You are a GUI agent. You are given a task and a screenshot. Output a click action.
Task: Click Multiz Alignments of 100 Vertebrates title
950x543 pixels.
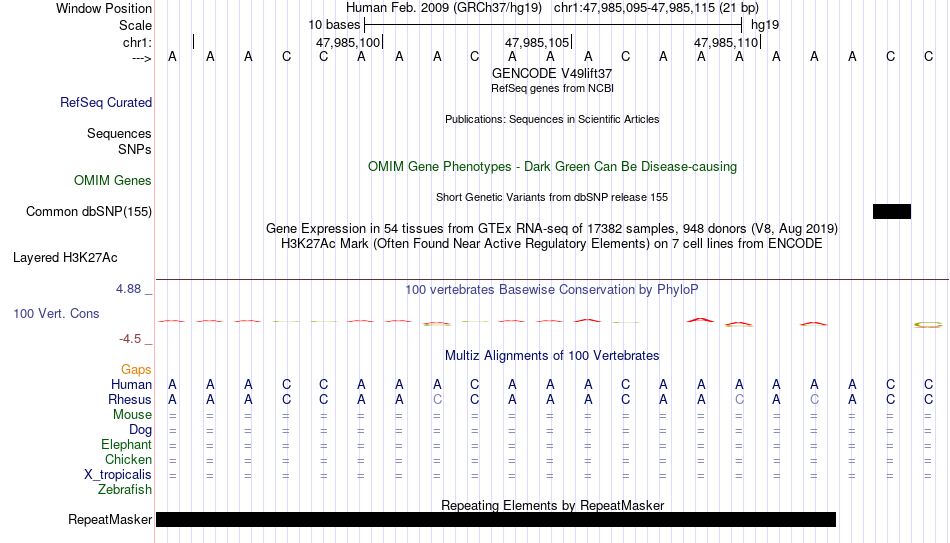click(x=552, y=356)
